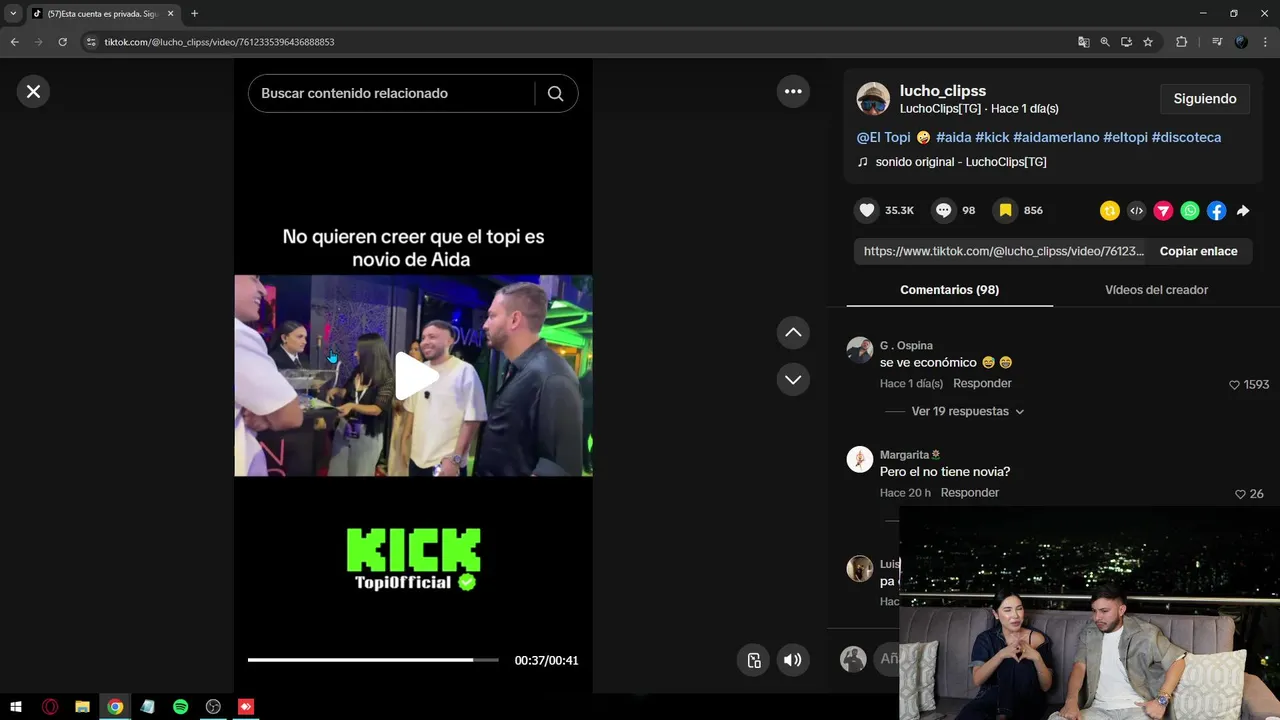
Task: Open comments via speech bubble icon
Action: [943, 210]
